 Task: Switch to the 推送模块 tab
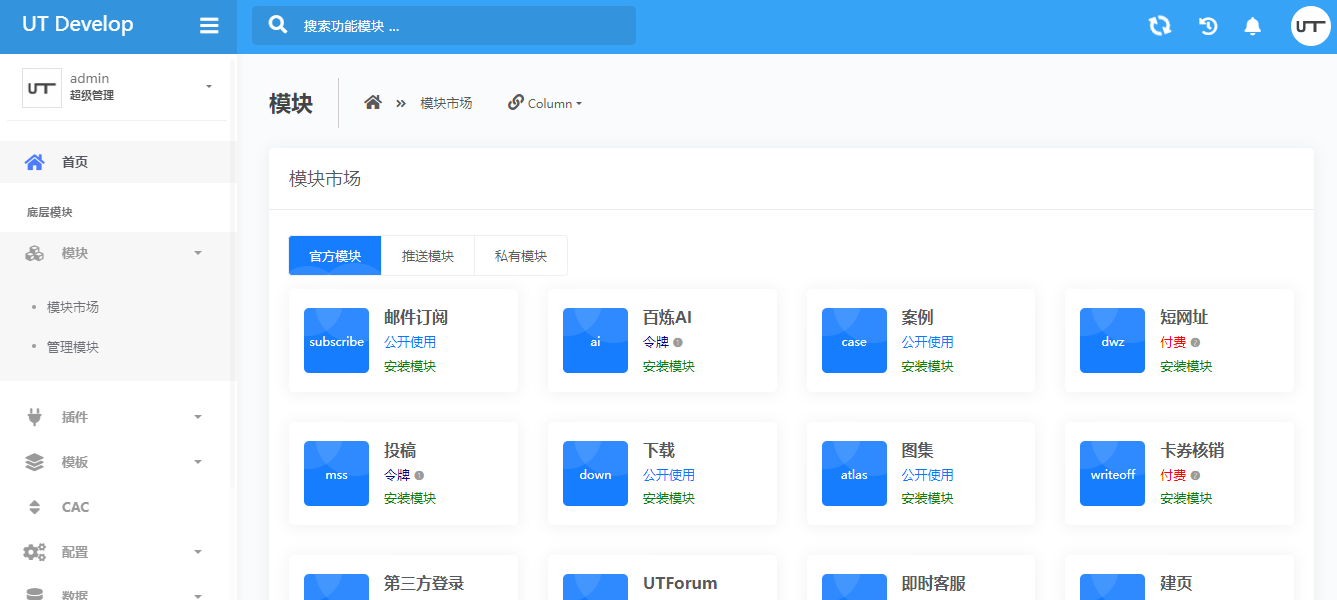tap(428, 256)
